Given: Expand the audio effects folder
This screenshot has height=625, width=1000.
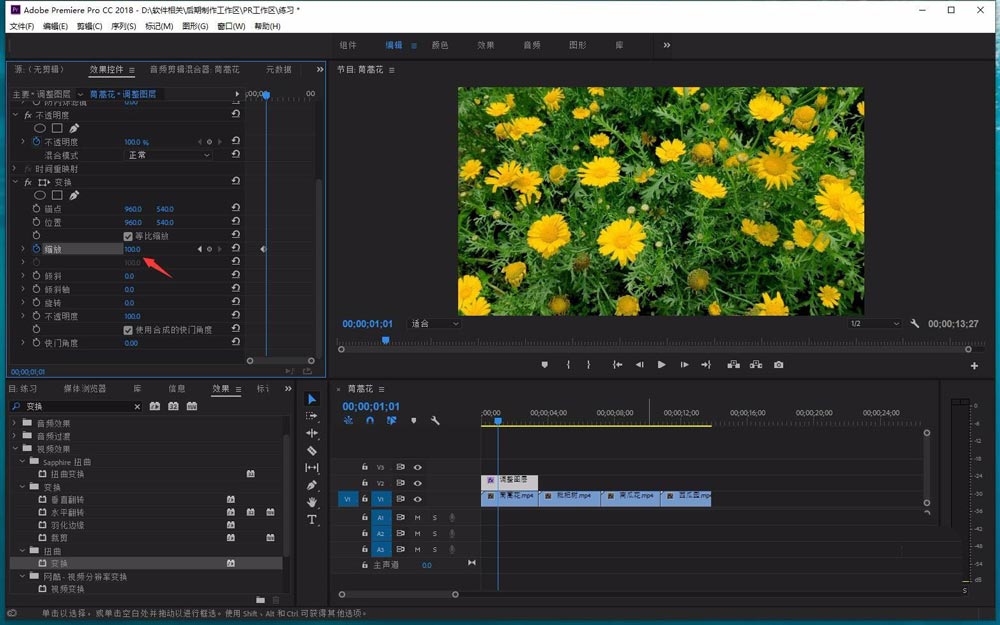Looking at the screenshot, I should click(15, 423).
